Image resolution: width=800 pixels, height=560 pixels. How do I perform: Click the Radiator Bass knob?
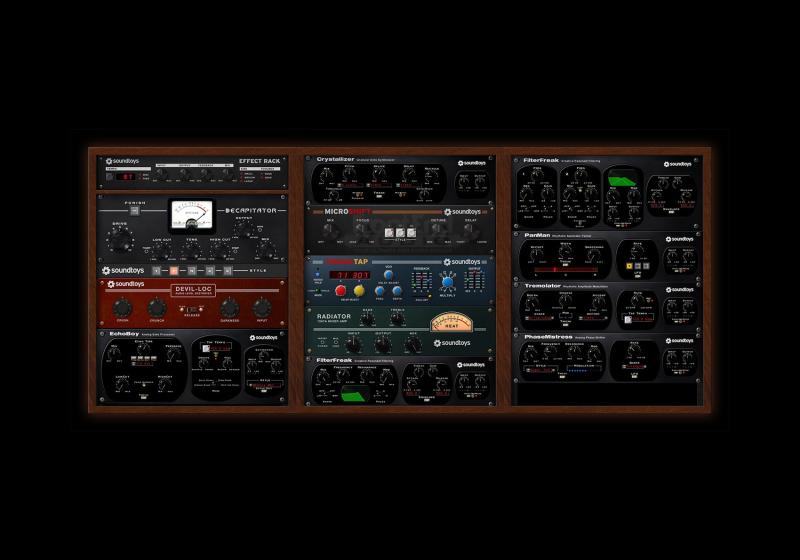[x=367, y=320]
